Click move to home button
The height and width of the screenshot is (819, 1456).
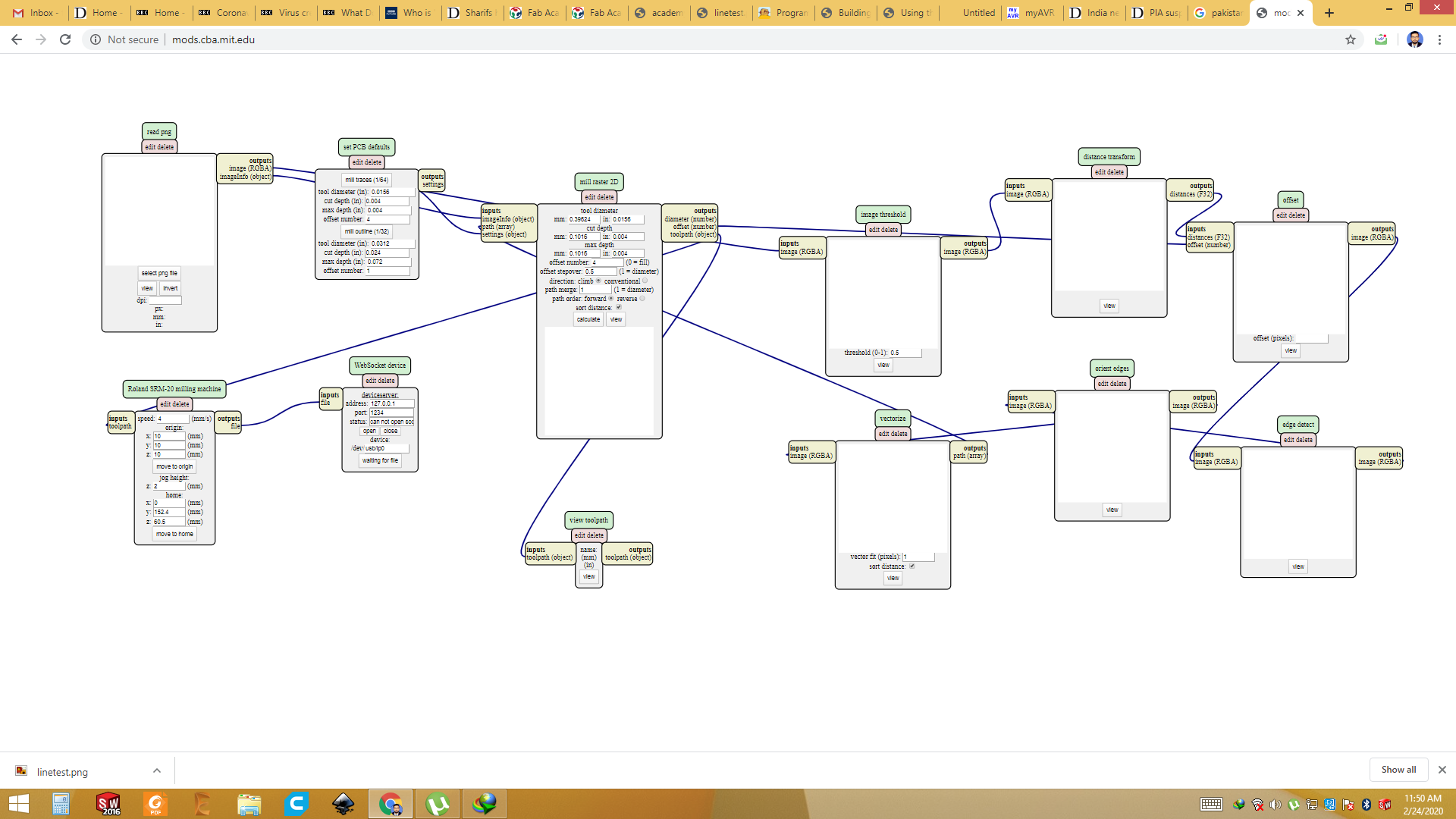tap(174, 534)
